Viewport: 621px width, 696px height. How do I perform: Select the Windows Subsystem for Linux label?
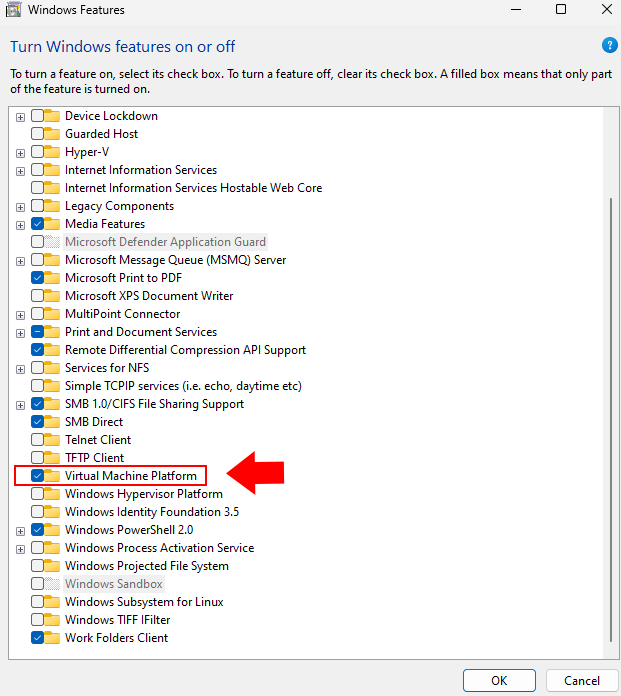coord(144,602)
